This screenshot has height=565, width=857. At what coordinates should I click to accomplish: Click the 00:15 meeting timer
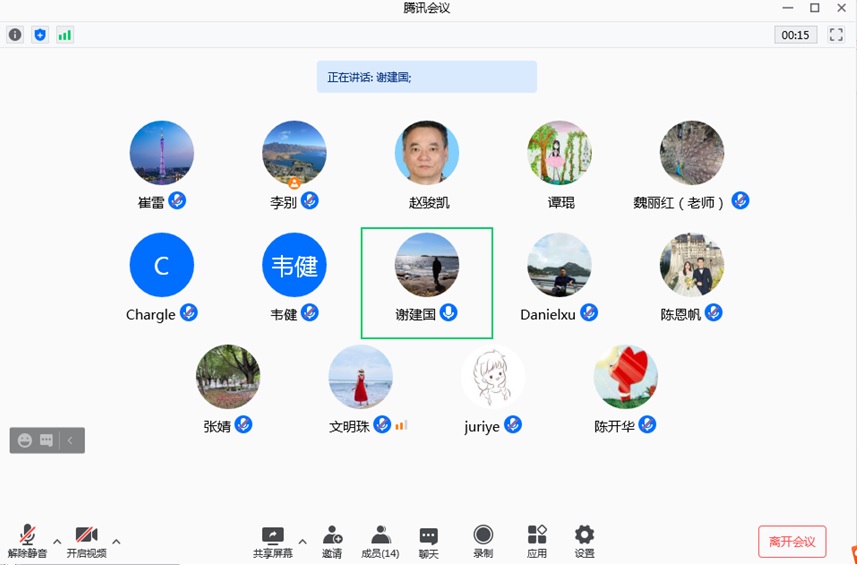[x=795, y=35]
